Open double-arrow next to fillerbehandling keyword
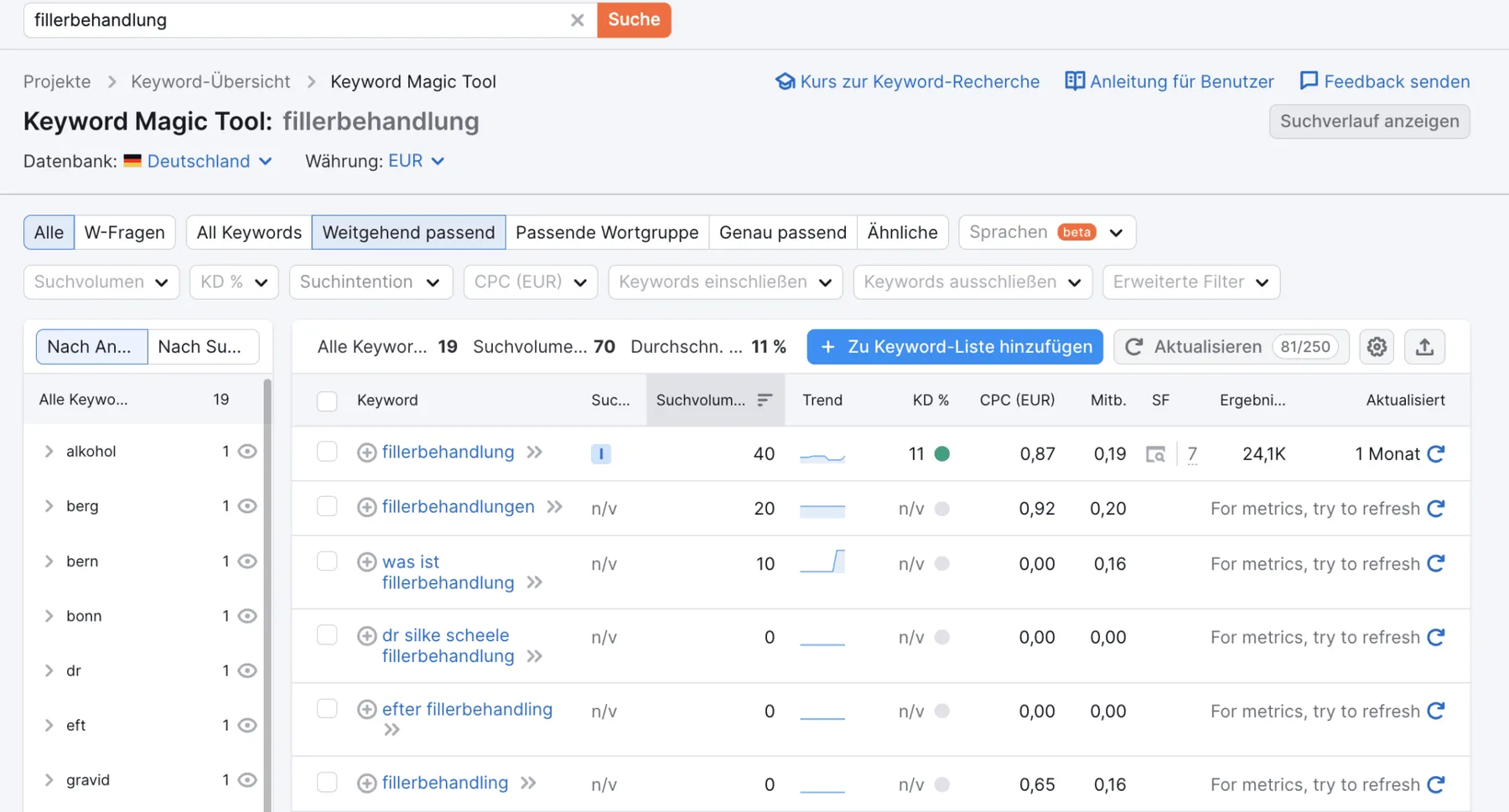Viewport: 1509px width, 812px height. (528, 784)
